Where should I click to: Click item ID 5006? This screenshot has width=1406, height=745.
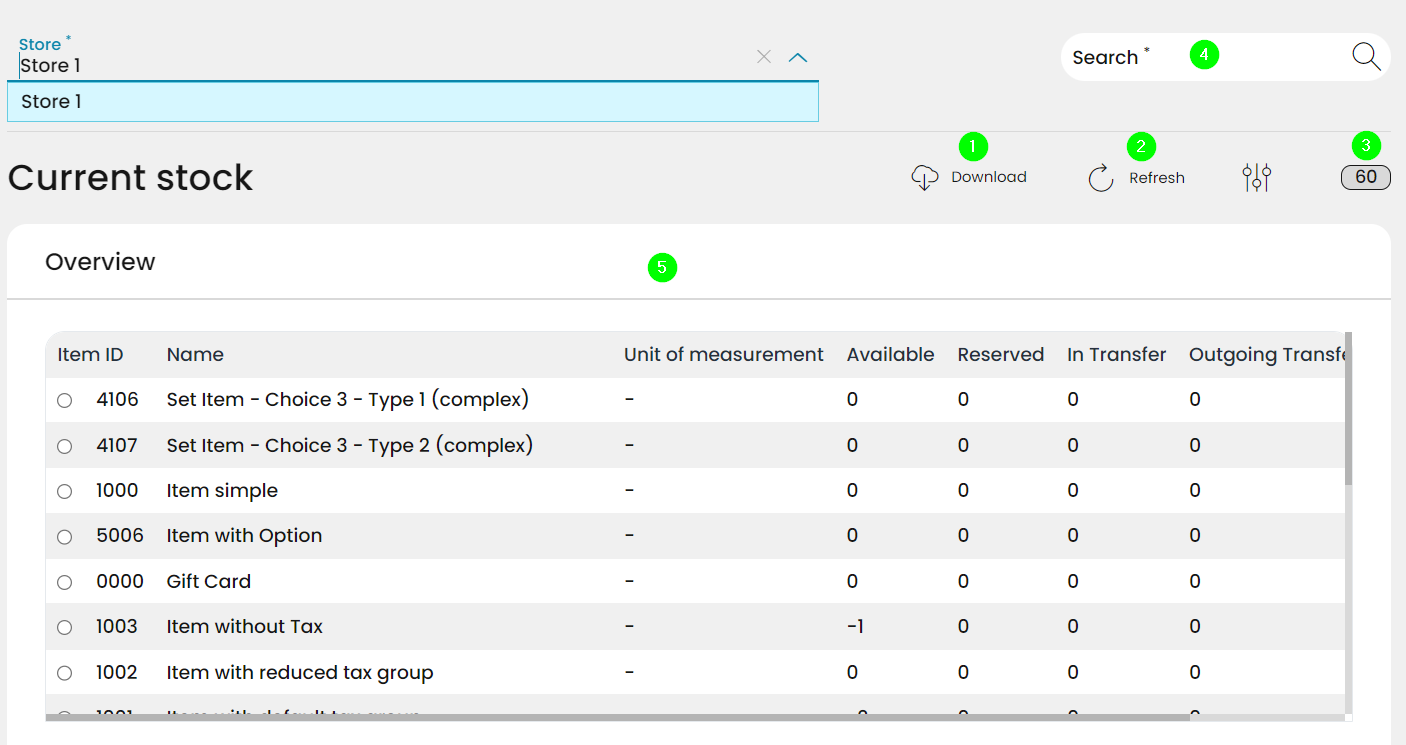coord(120,536)
